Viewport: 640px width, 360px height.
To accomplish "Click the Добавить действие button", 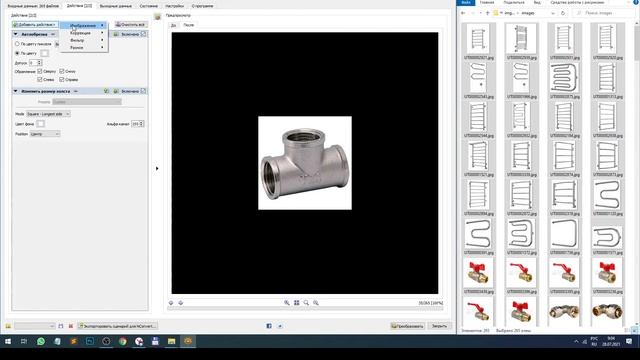I will (x=35, y=24).
